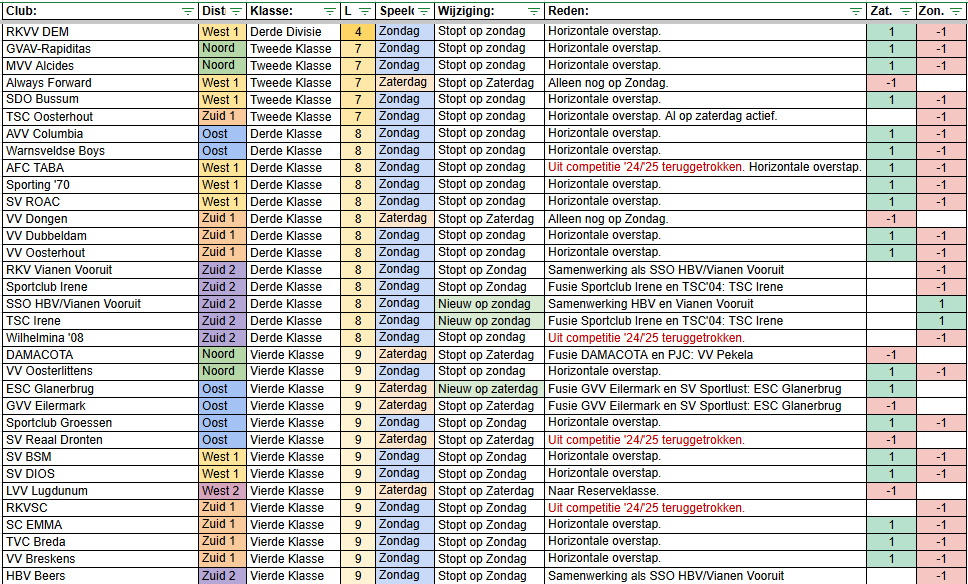The height and width of the screenshot is (584, 968).
Task: Select the cell VV Dubbeldam
Action: pos(101,235)
